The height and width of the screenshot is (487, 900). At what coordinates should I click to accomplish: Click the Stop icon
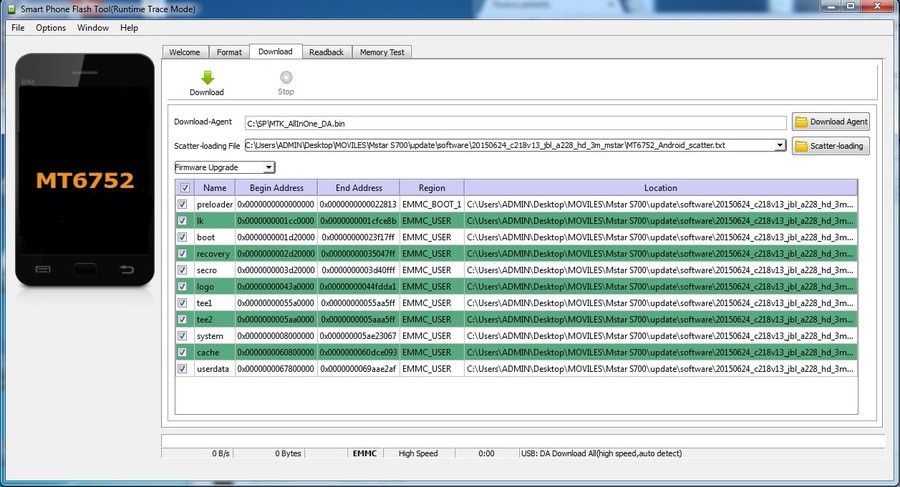(x=286, y=77)
